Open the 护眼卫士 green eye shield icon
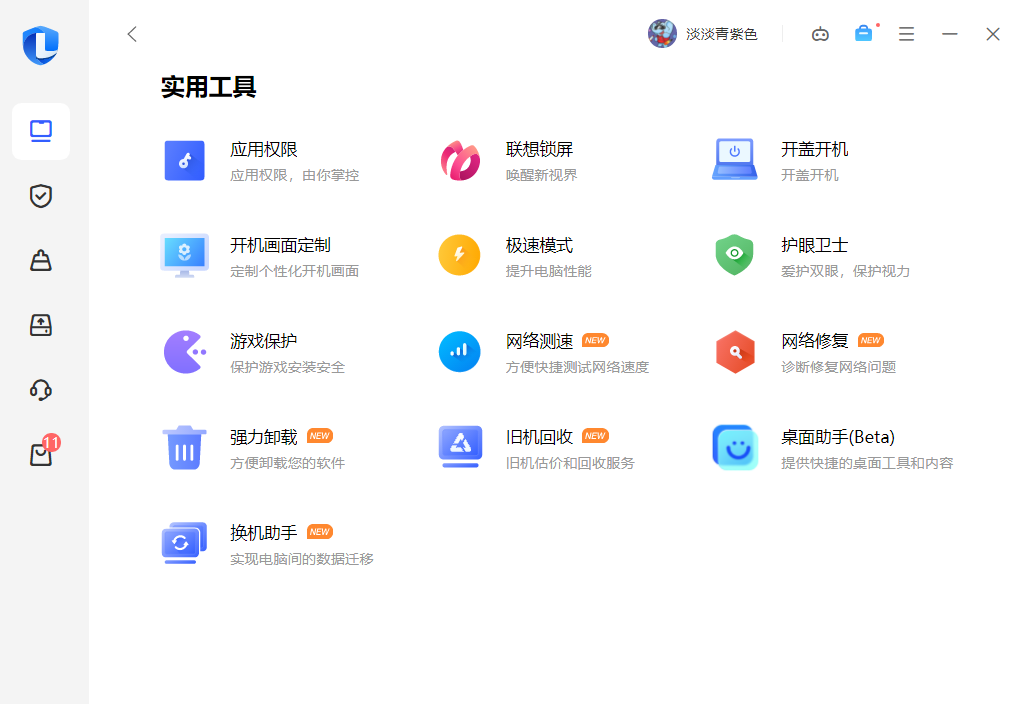1028x704 pixels. (735, 255)
